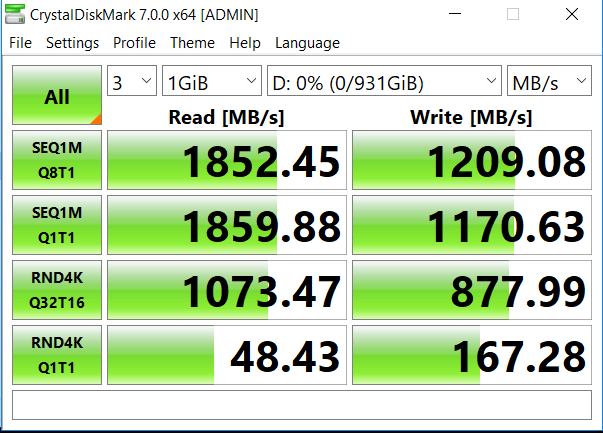
Task: Open the Language menu
Action: coord(307,43)
